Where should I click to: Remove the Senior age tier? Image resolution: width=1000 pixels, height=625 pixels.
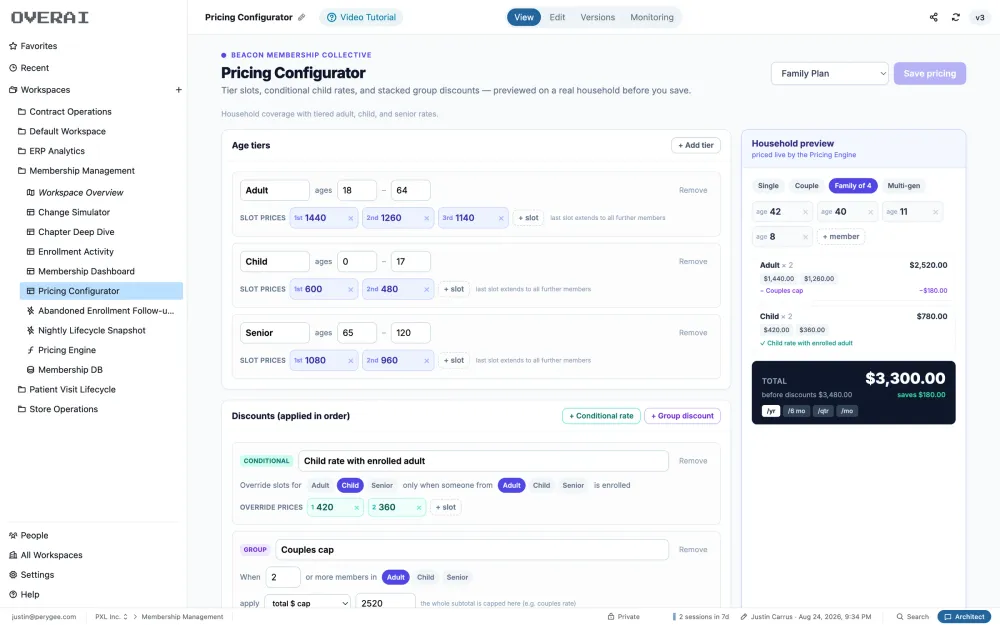693,333
